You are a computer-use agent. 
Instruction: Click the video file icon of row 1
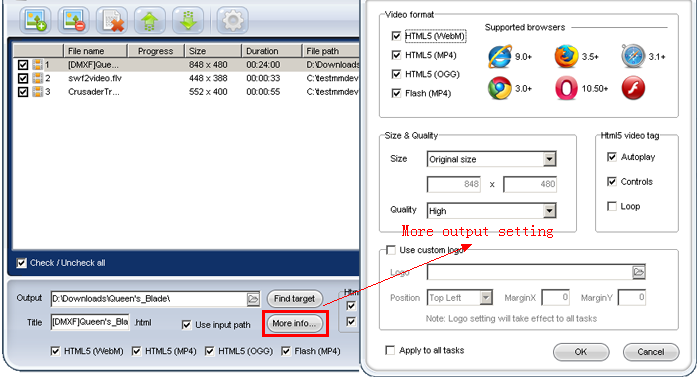pyautogui.click(x=37, y=65)
